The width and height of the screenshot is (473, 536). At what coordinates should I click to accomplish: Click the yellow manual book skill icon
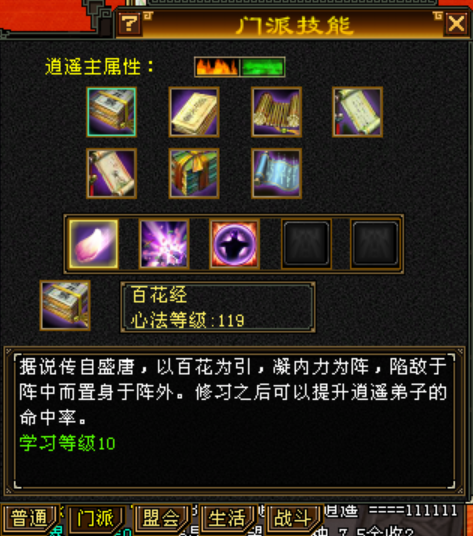pos(194,112)
